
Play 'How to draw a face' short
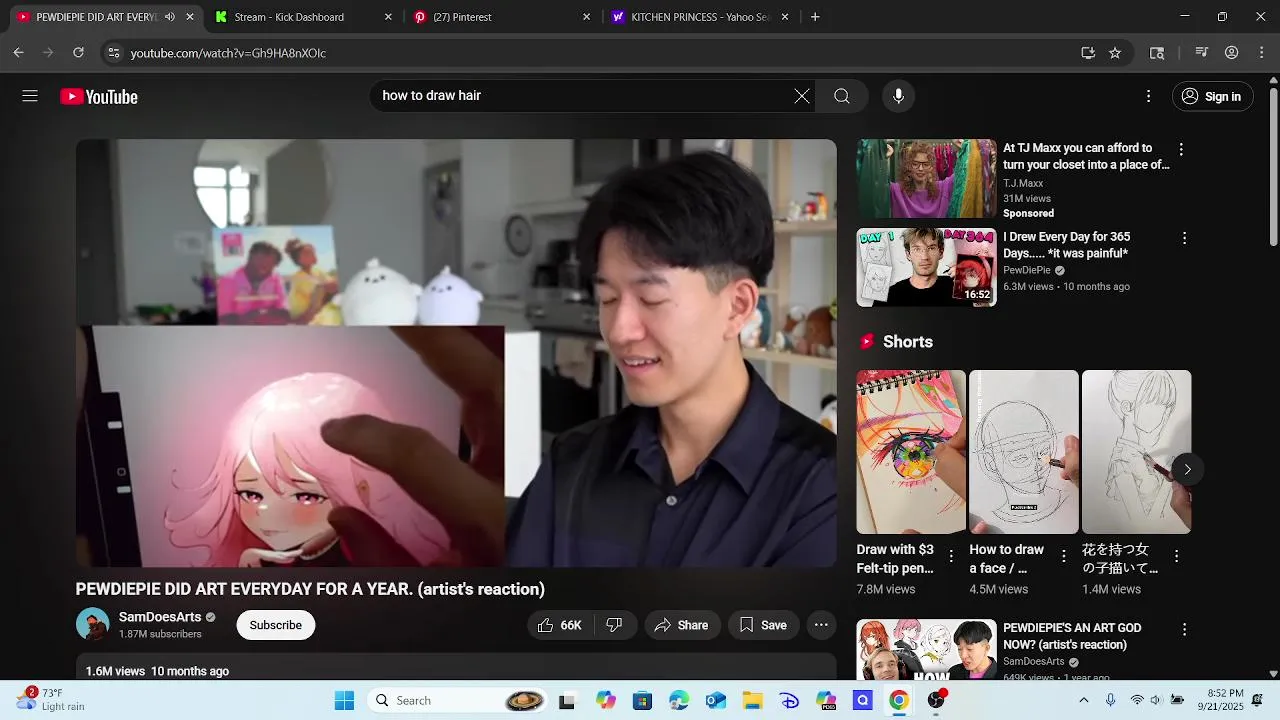(x=1024, y=452)
